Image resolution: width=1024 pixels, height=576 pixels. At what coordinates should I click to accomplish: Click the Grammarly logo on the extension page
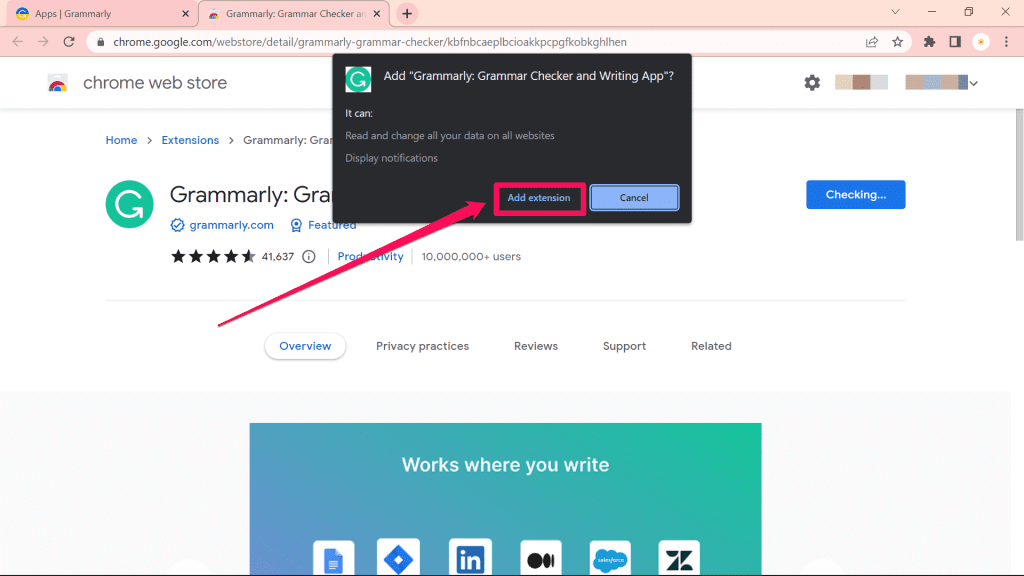129,204
